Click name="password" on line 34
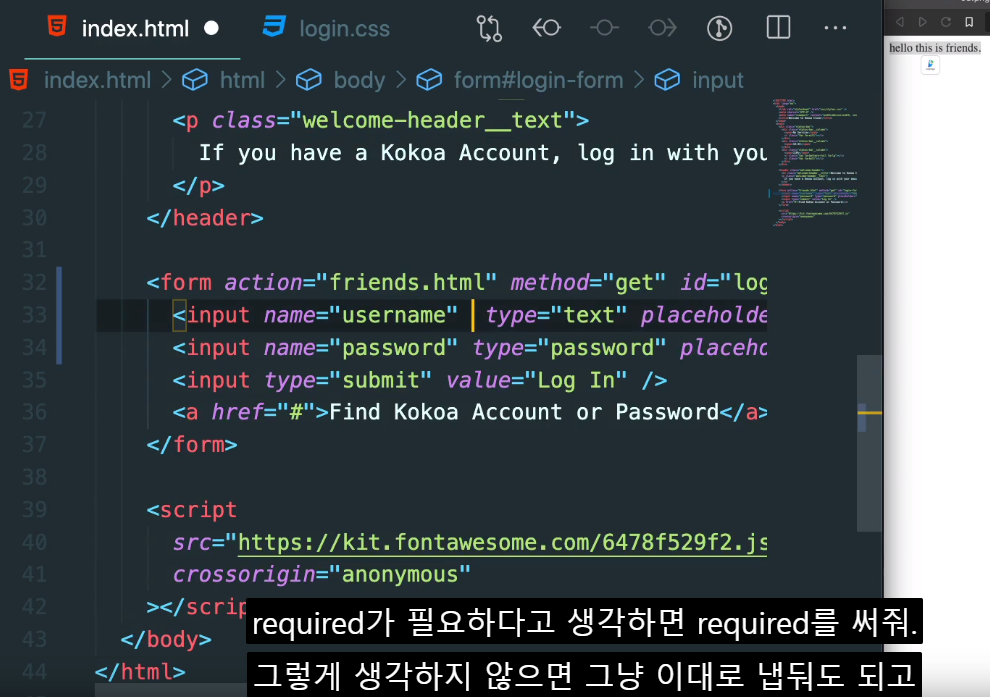This screenshot has height=697, width=990. pos(361,348)
